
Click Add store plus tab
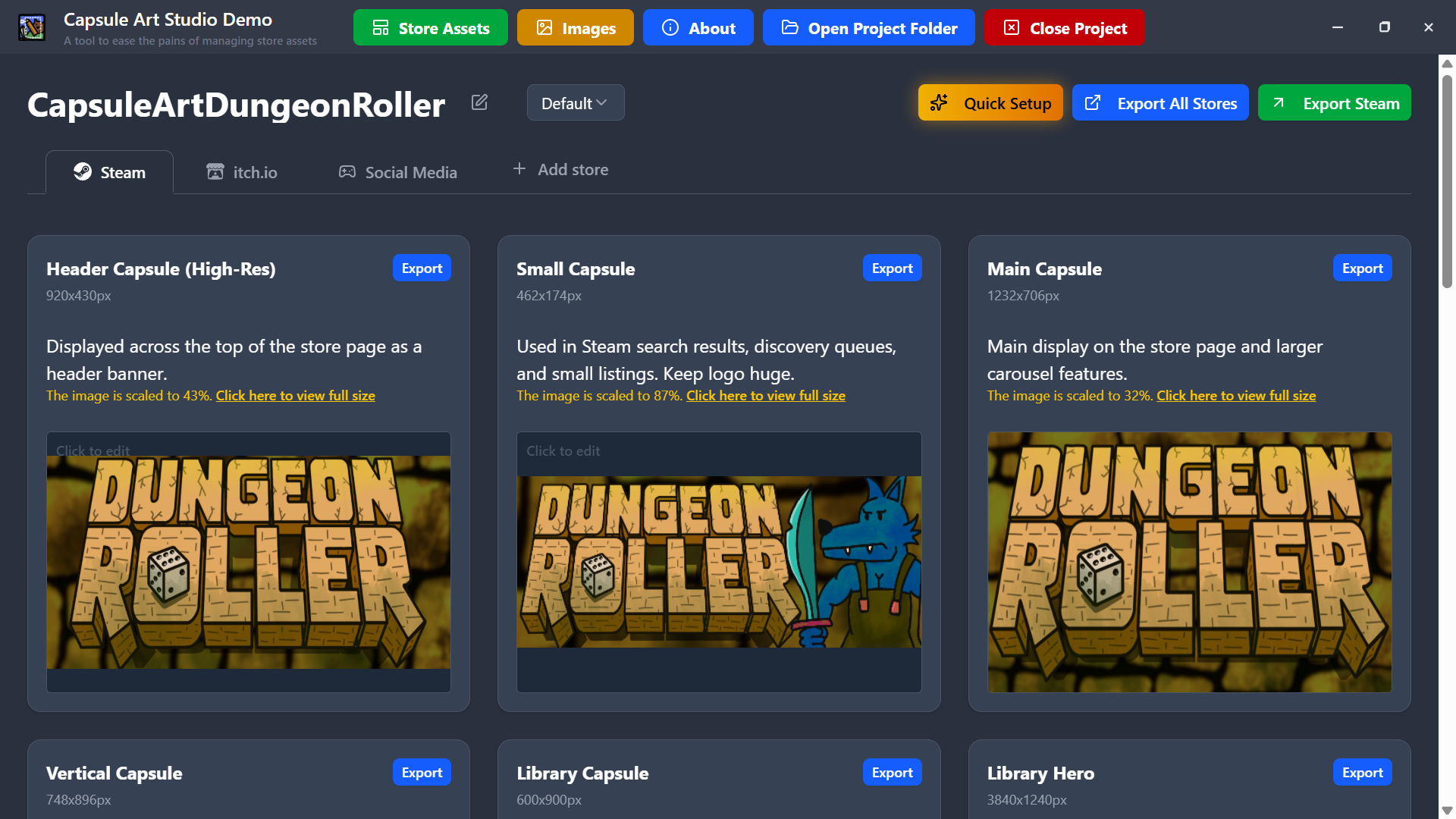(x=560, y=170)
